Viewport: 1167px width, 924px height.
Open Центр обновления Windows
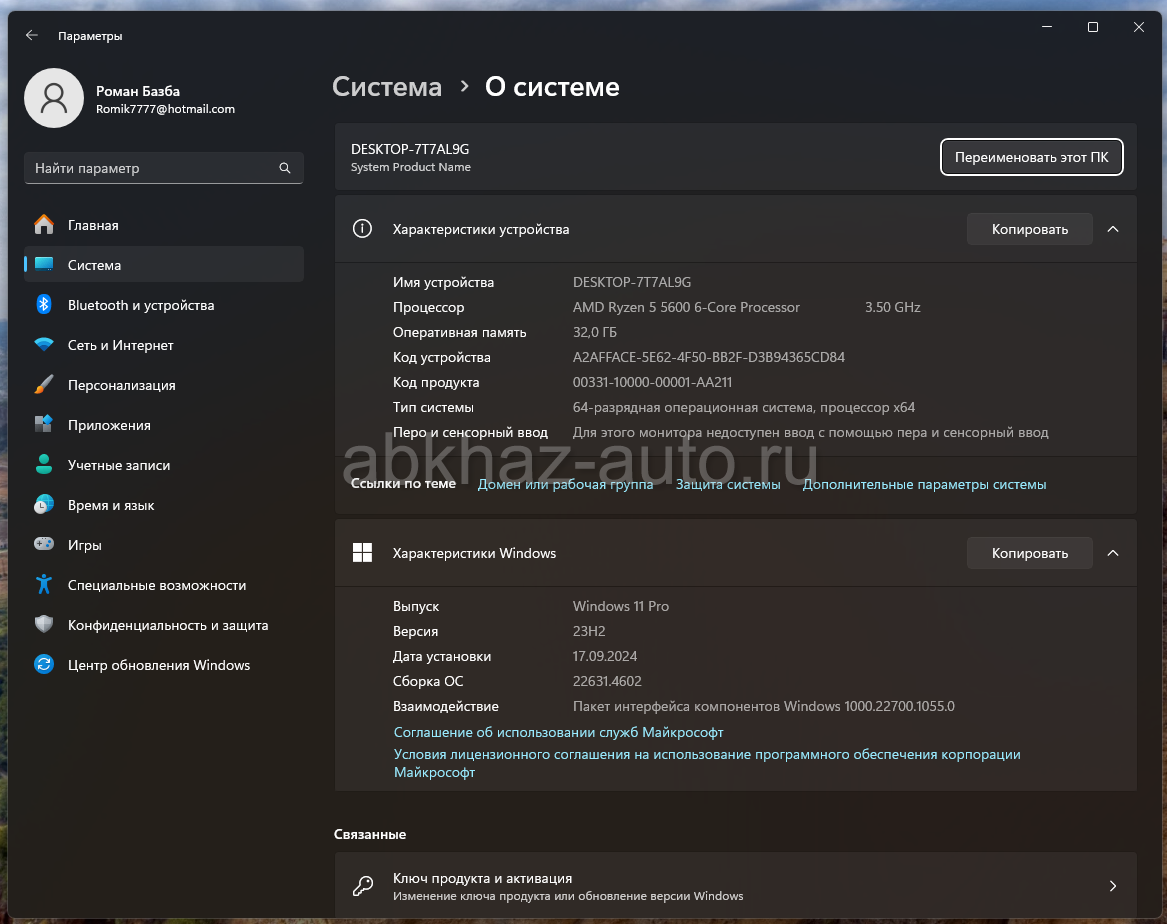pos(164,665)
